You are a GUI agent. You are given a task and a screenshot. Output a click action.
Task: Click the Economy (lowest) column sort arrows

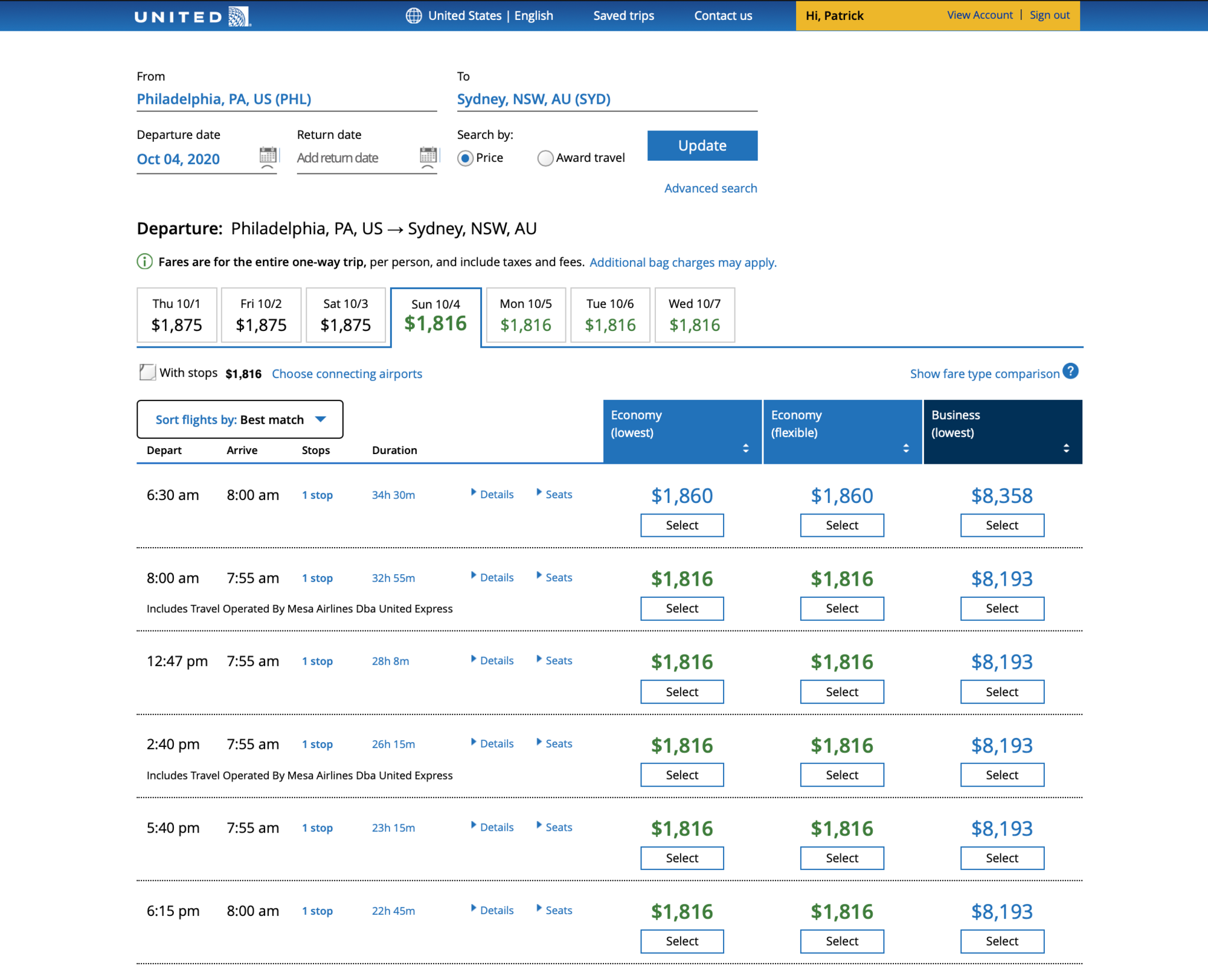(x=745, y=448)
